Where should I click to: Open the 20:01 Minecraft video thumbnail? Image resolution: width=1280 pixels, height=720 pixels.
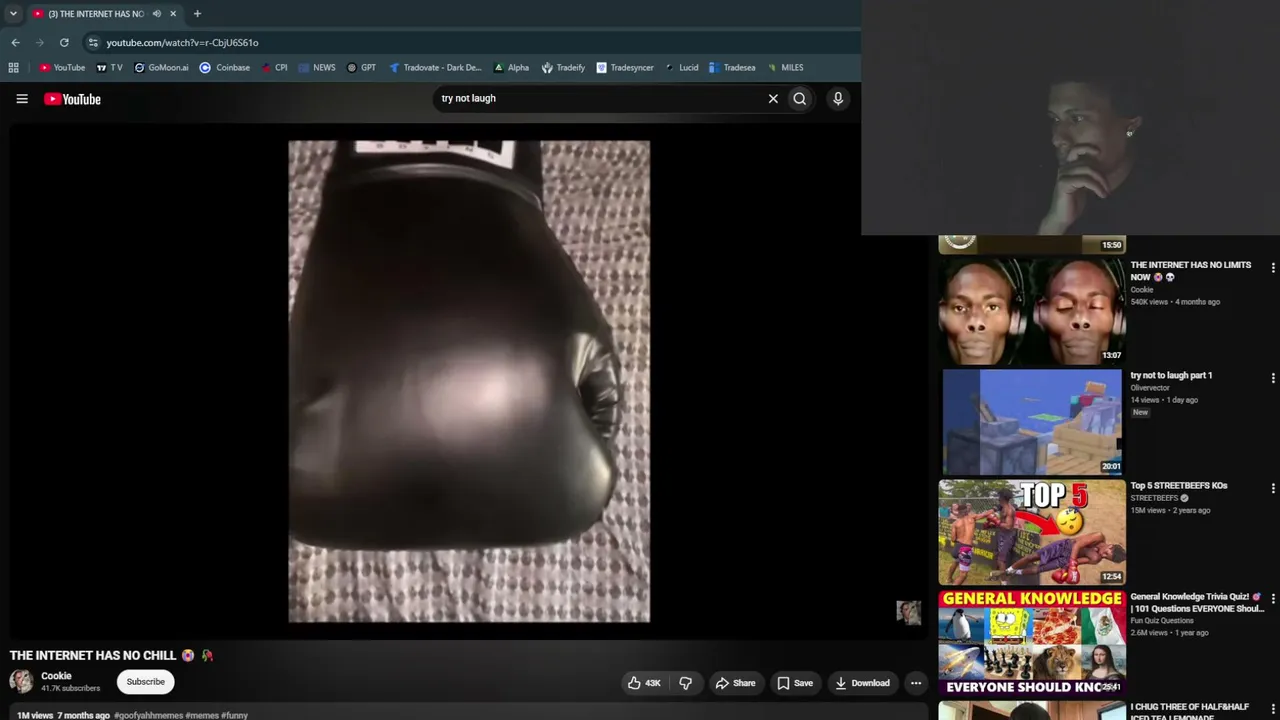1032,422
